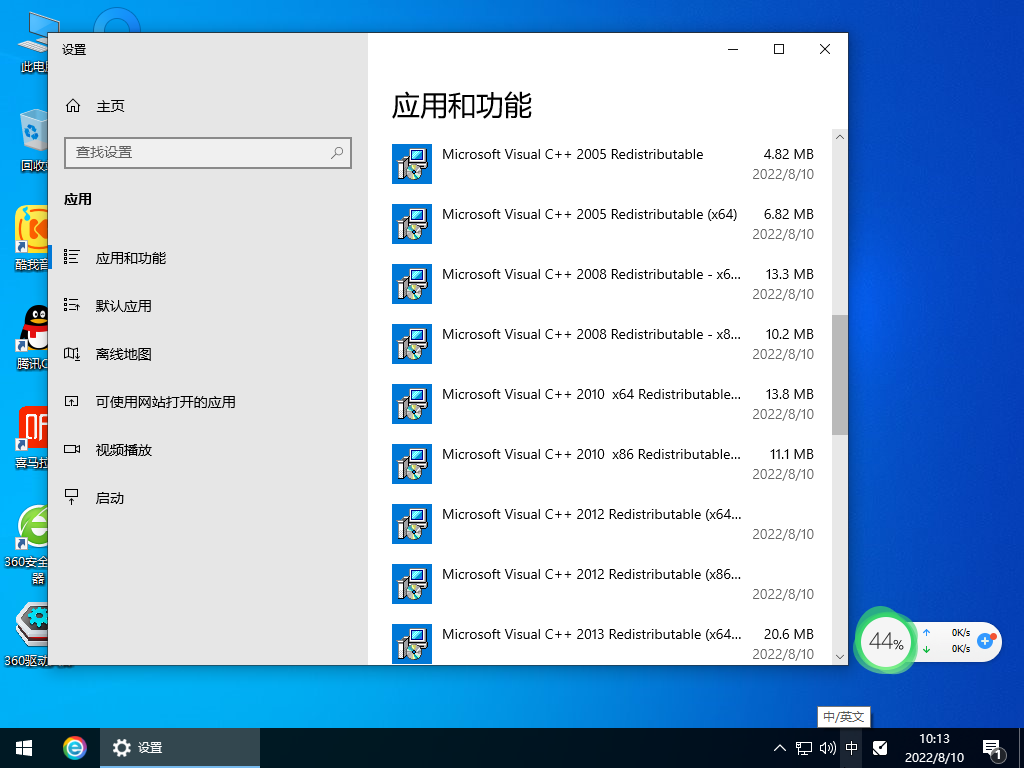Select Microsoft Visual C++ 2010 x64 Redistributable text
The height and width of the screenshot is (768, 1024).
(592, 394)
